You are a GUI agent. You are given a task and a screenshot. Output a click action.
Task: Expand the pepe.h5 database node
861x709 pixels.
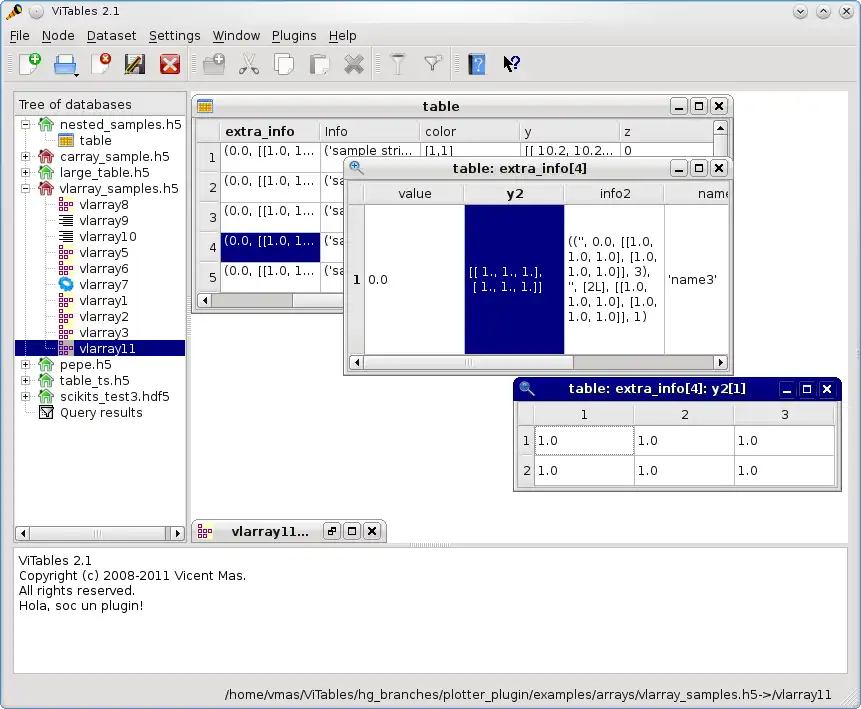point(26,365)
